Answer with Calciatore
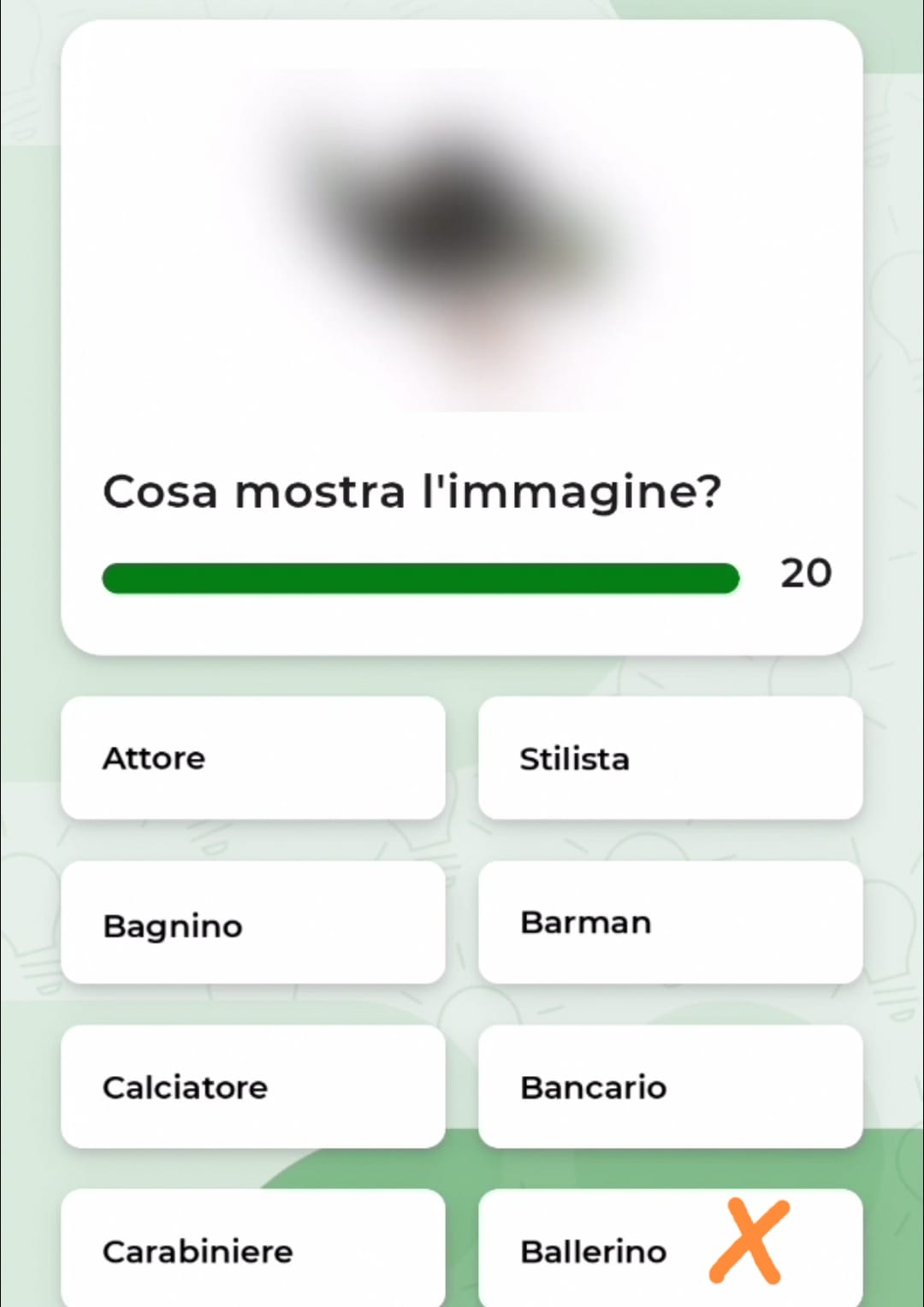Viewport: 924px width, 1307px height. [x=253, y=1087]
